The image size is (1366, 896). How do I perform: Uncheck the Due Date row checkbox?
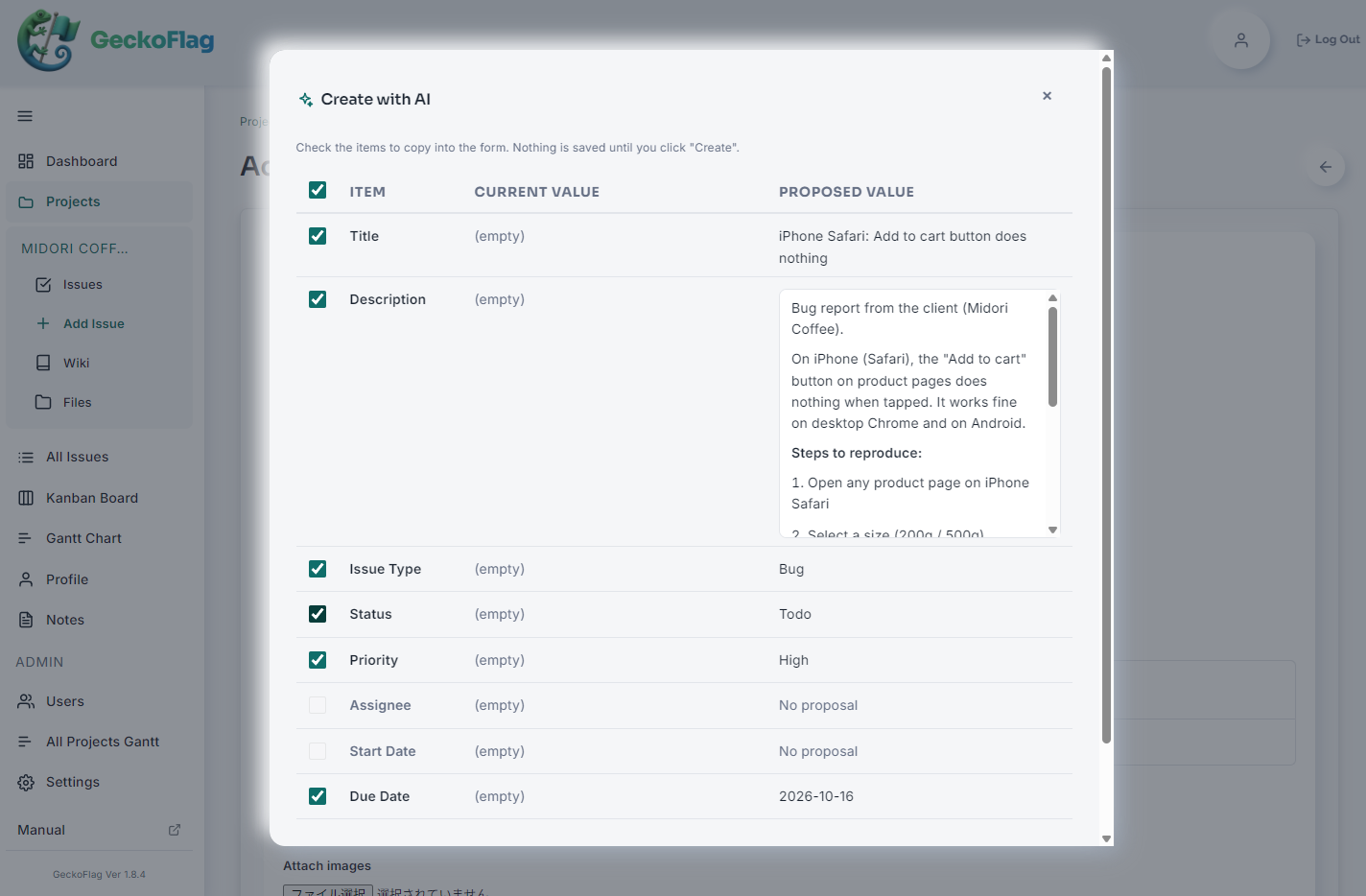(x=318, y=796)
